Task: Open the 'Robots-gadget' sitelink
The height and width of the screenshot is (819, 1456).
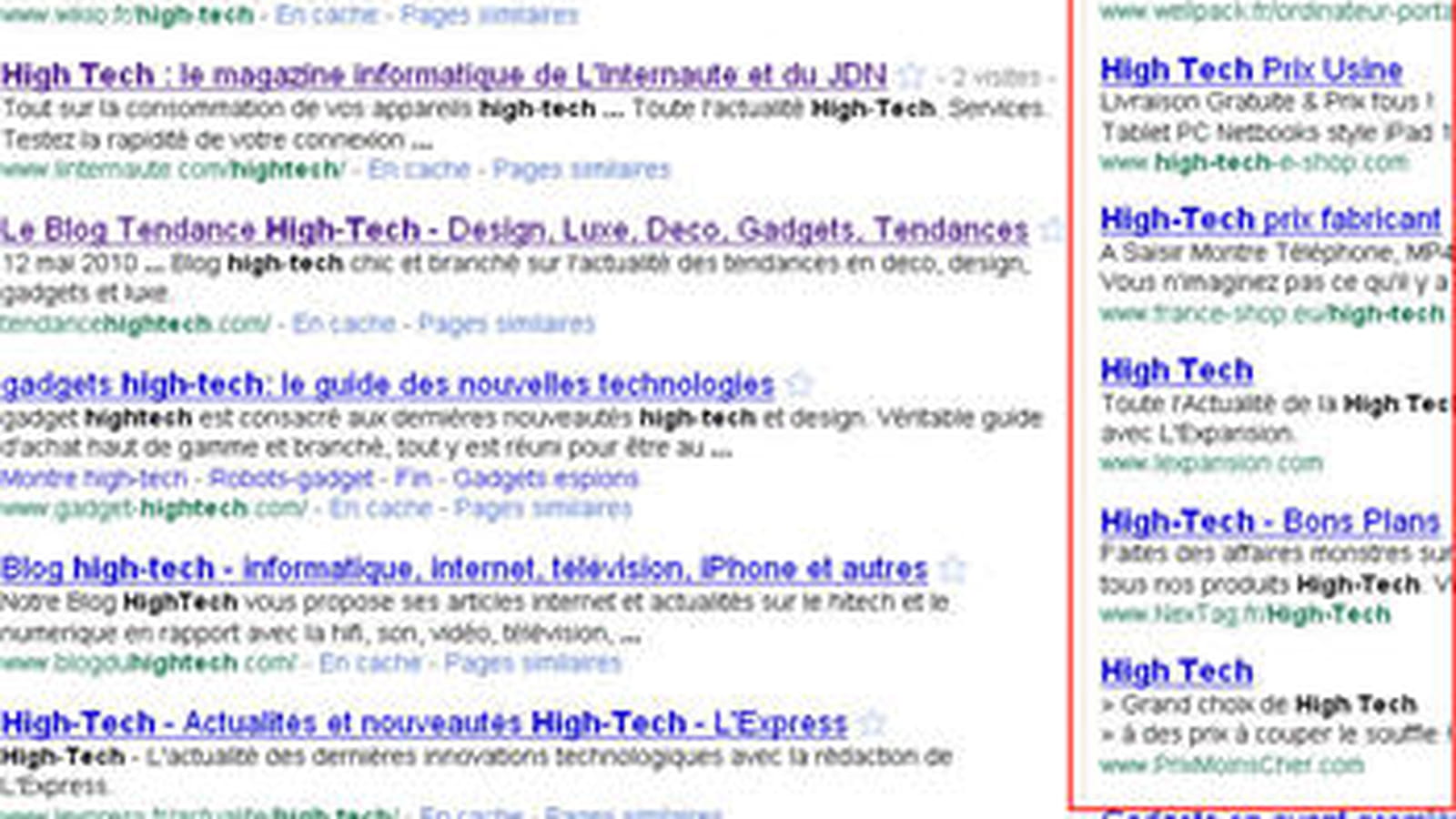Action: tap(291, 478)
